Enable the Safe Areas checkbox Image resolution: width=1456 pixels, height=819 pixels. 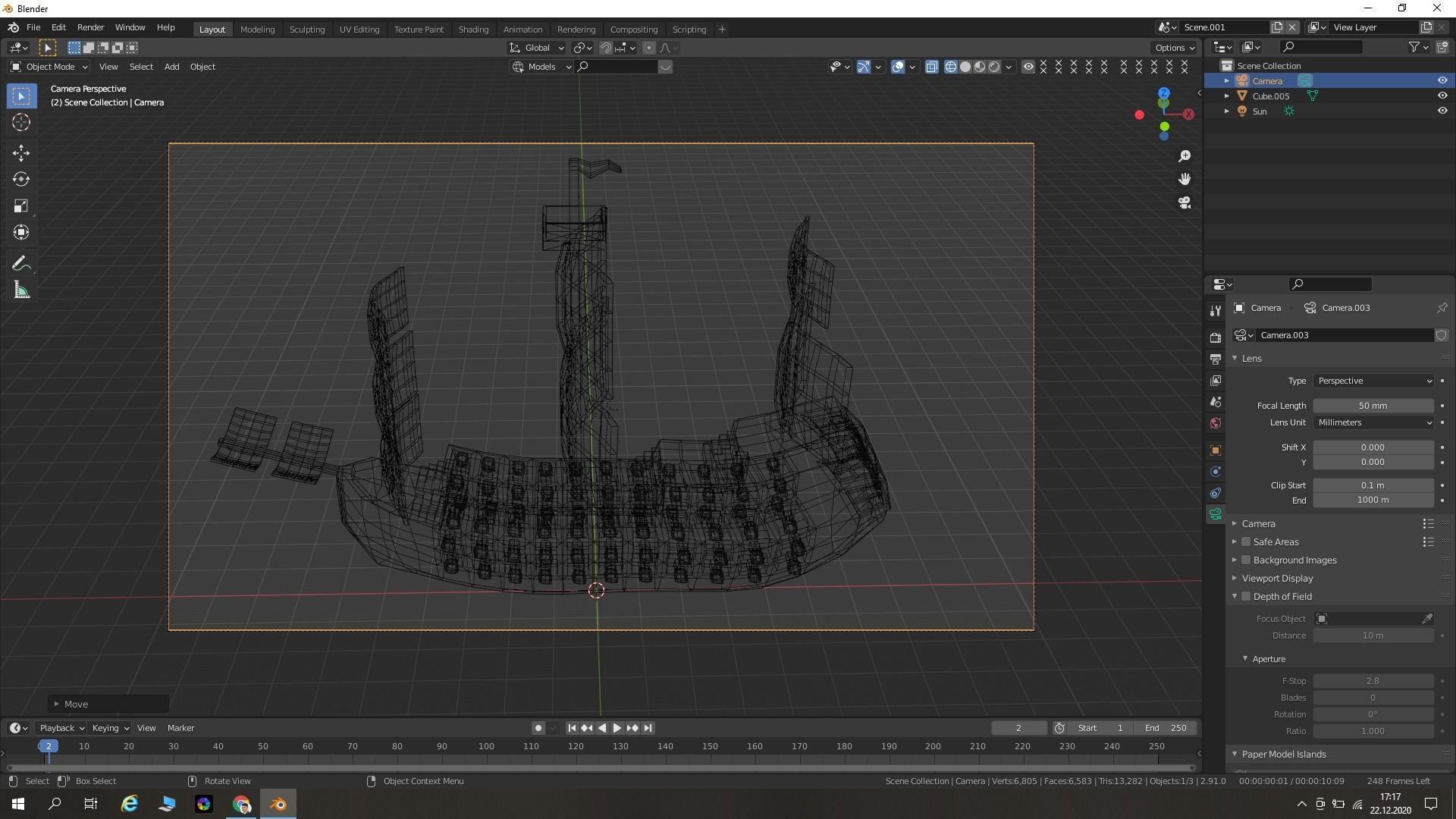tap(1246, 541)
